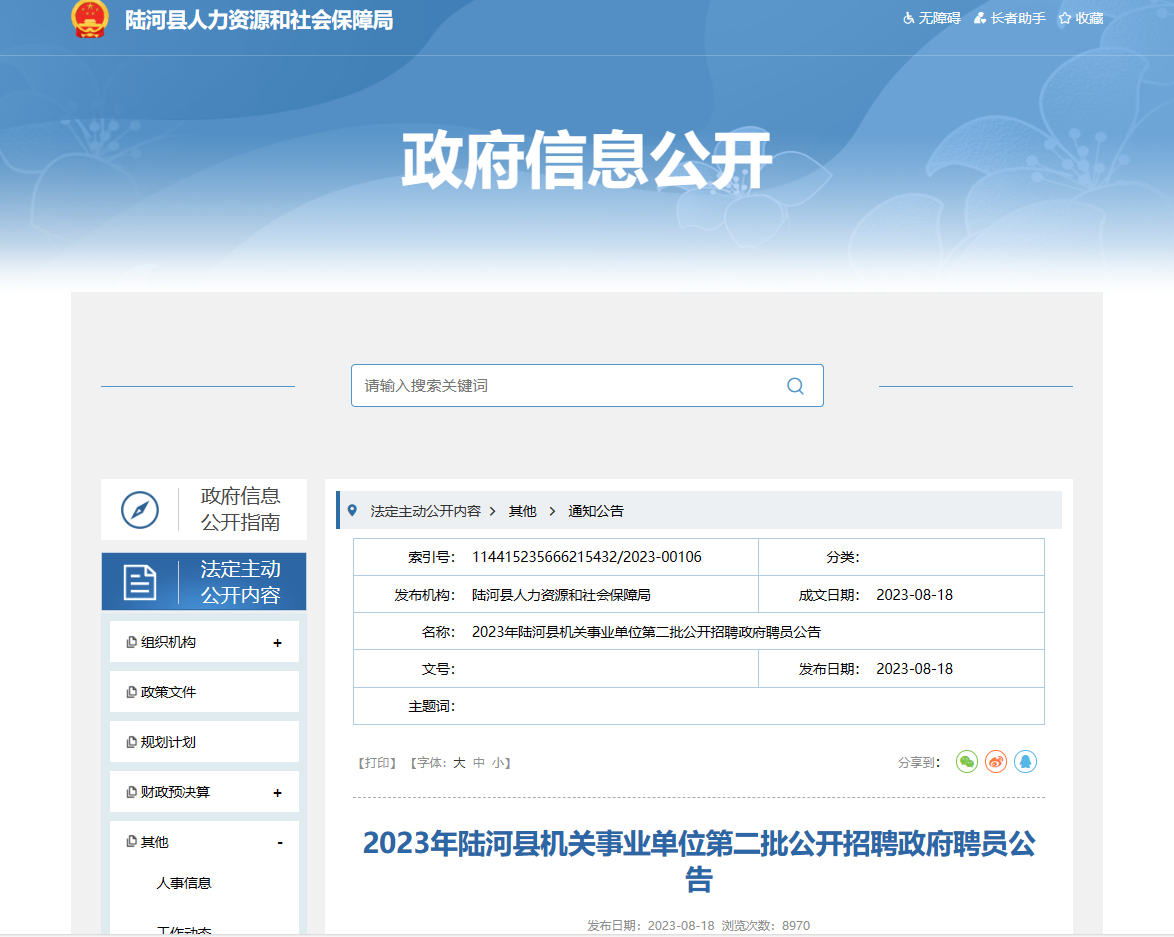Expand the 财政预决算 section

pyautogui.click(x=277, y=793)
